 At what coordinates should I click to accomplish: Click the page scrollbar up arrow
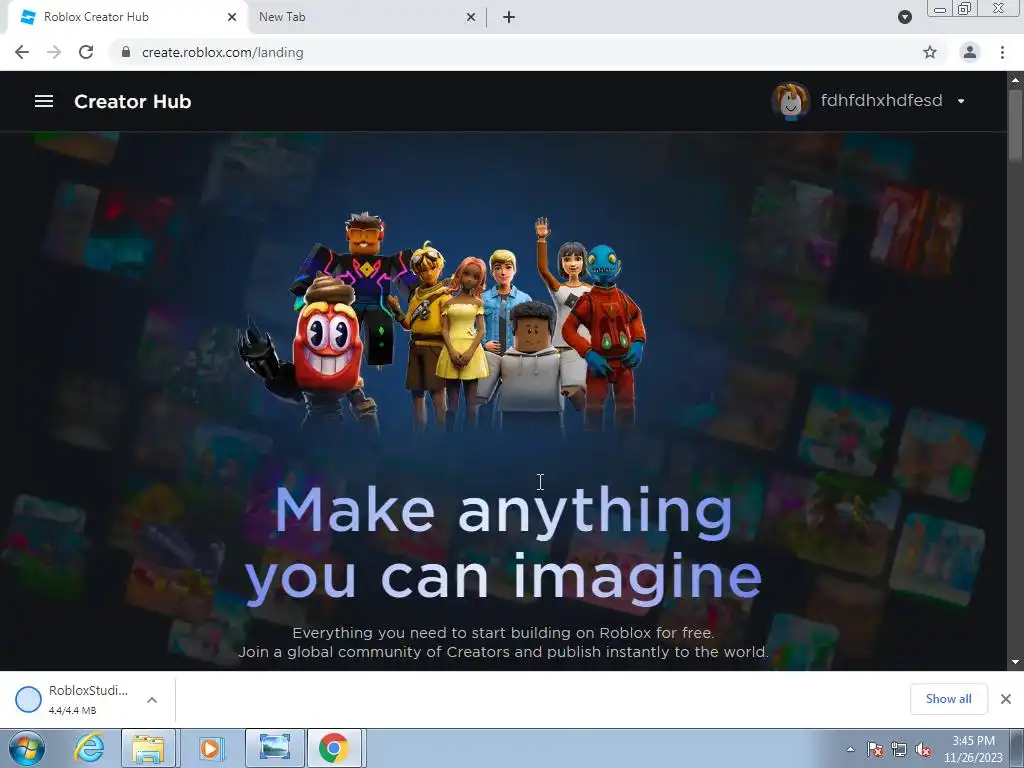[1015, 80]
